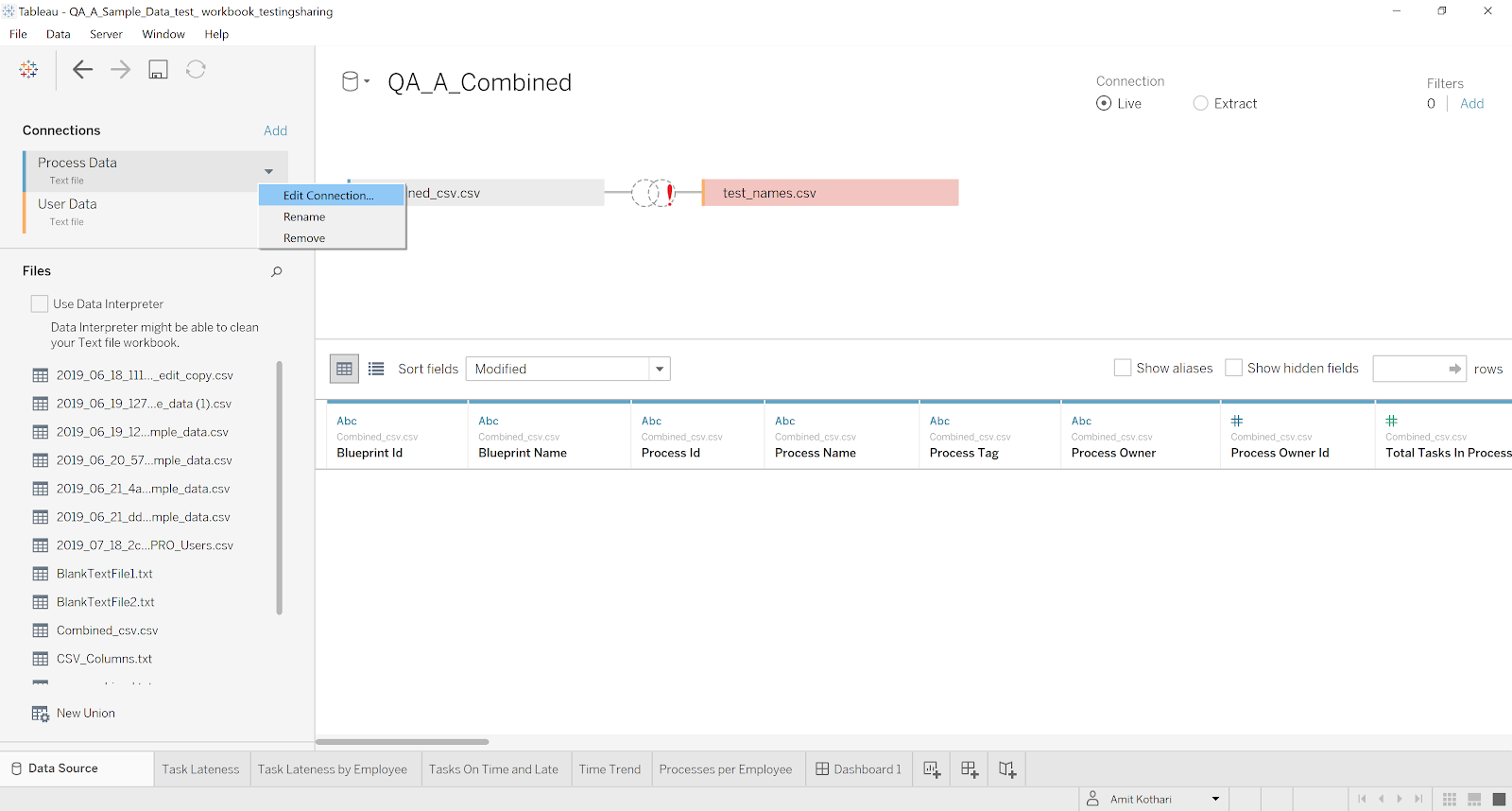
Task: Select Combined_csv.csv in Files list
Action: (x=107, y=630)
